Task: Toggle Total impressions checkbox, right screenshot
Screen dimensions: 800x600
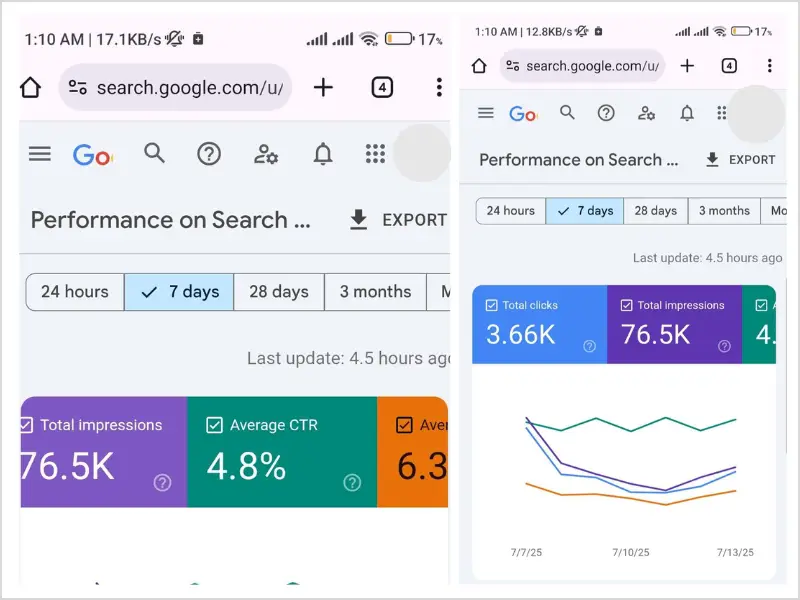Action: tap(626, 305)
